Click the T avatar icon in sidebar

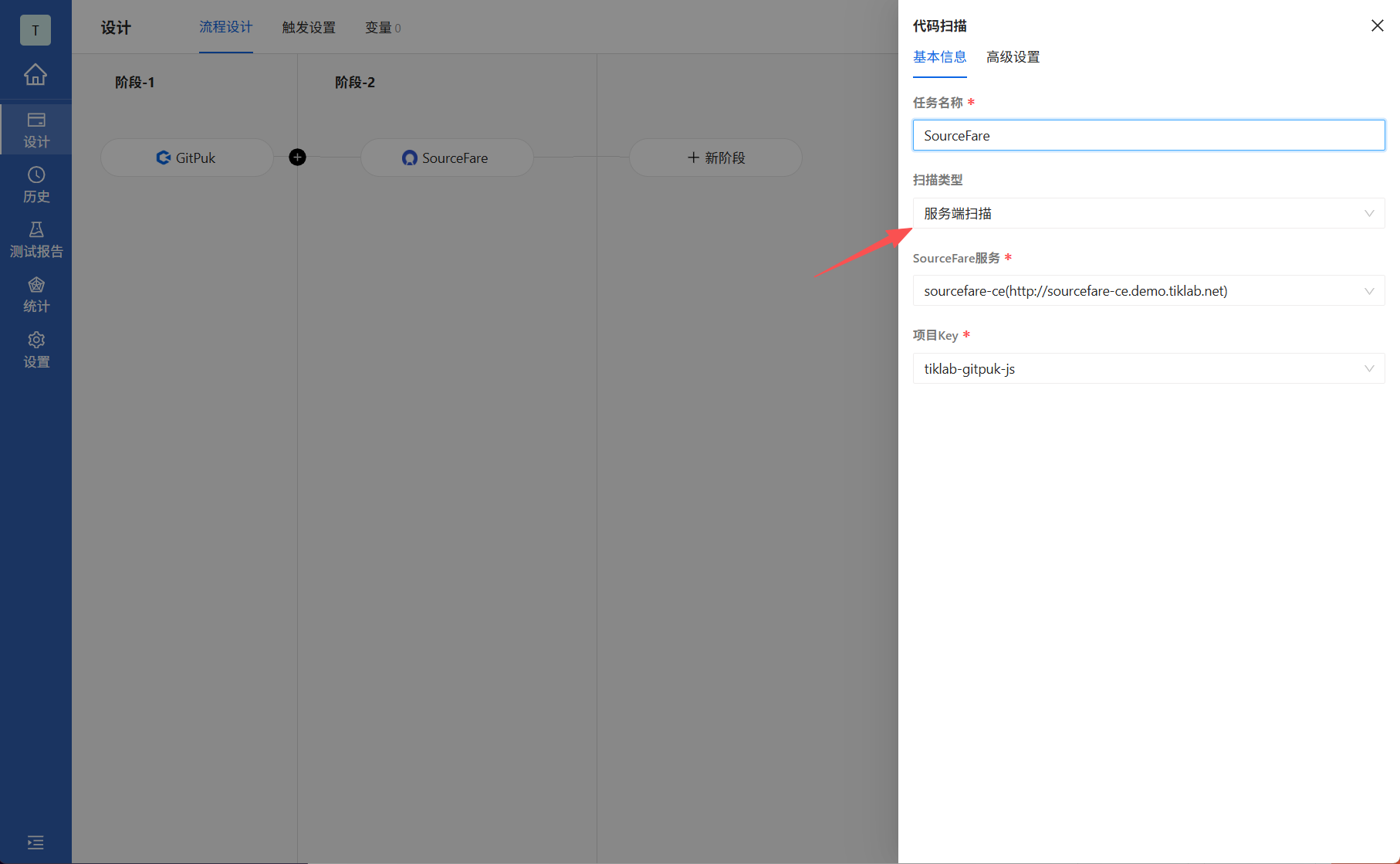click(36, 30)
